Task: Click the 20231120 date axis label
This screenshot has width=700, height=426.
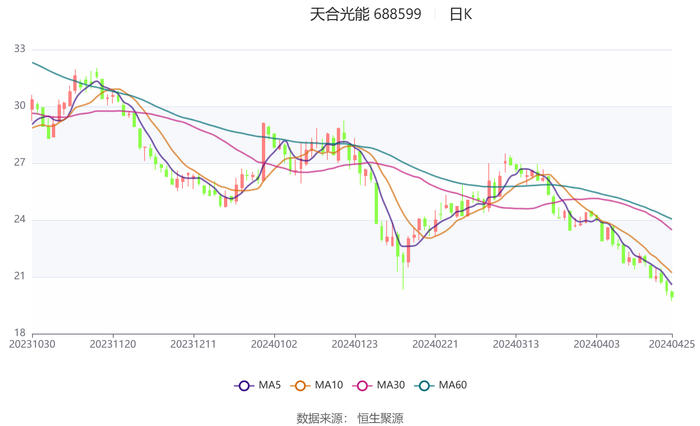Action: [x=113, y=342]
